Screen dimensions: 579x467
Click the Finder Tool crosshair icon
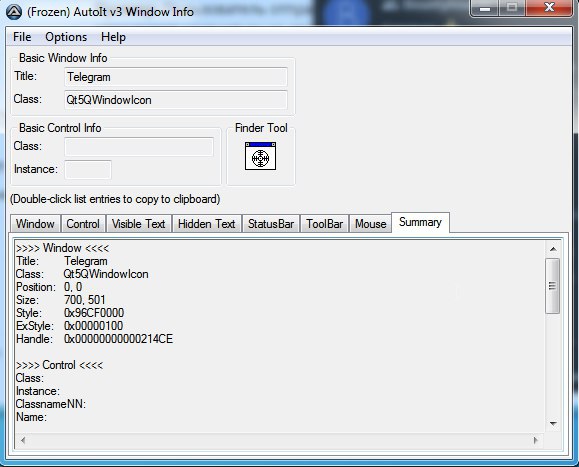click(x=260, y=156)
